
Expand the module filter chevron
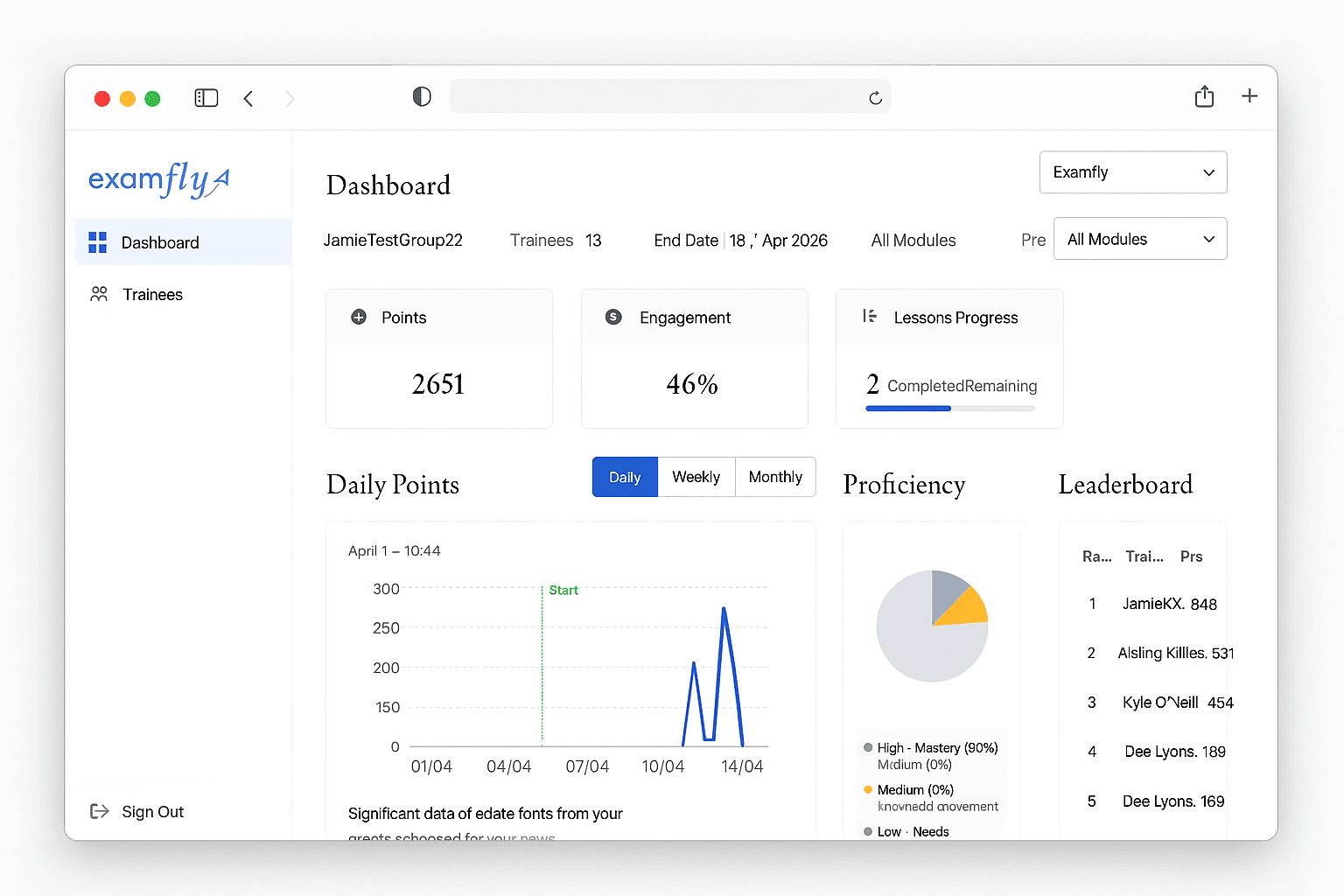click(x=1208, y=238)
